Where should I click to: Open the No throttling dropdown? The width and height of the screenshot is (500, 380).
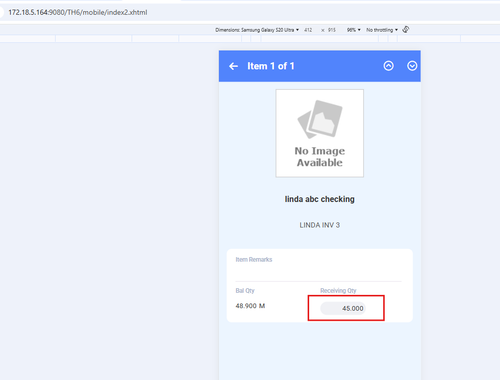coord(382,30)
